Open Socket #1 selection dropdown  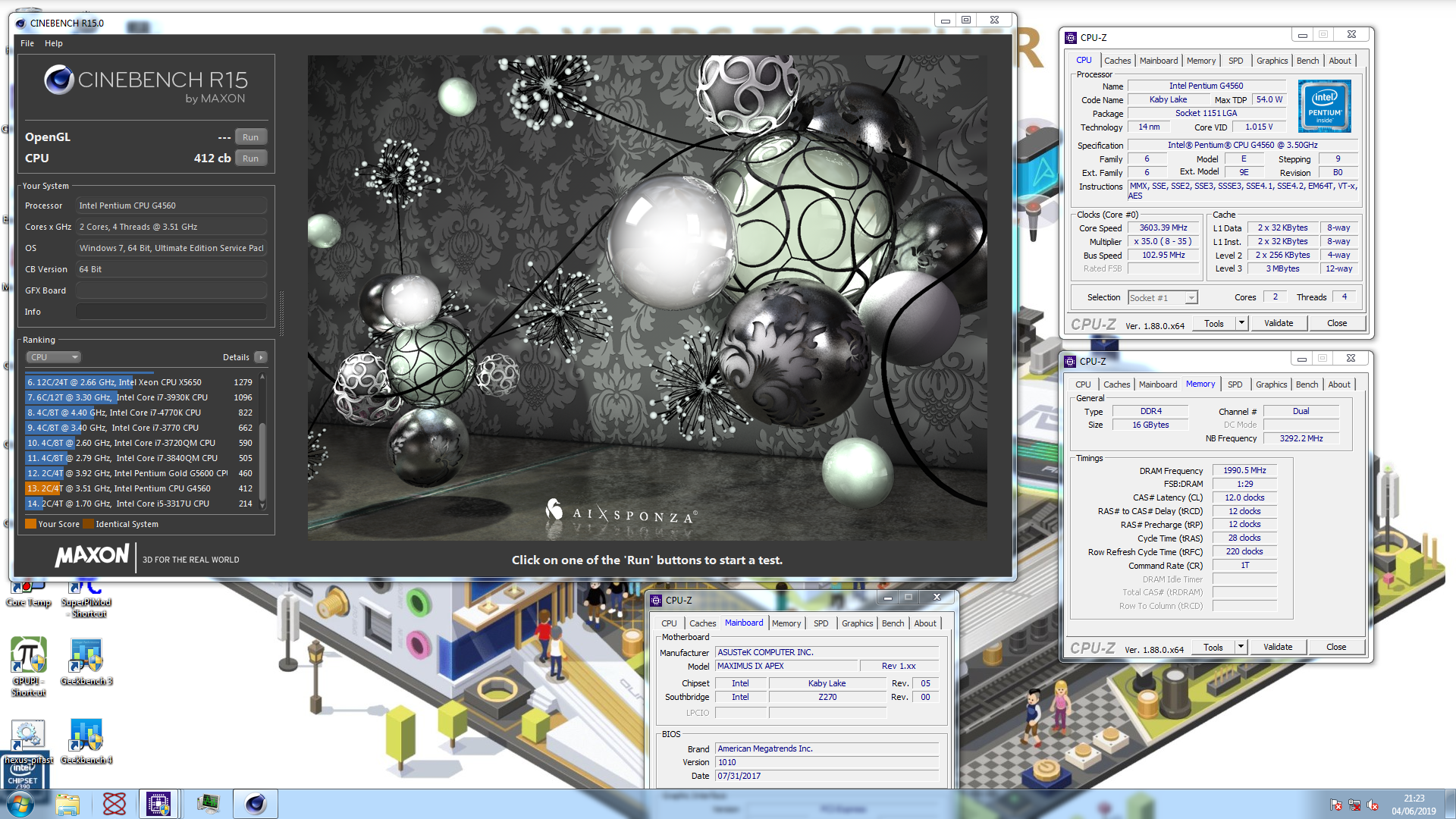click(1163, 298)
